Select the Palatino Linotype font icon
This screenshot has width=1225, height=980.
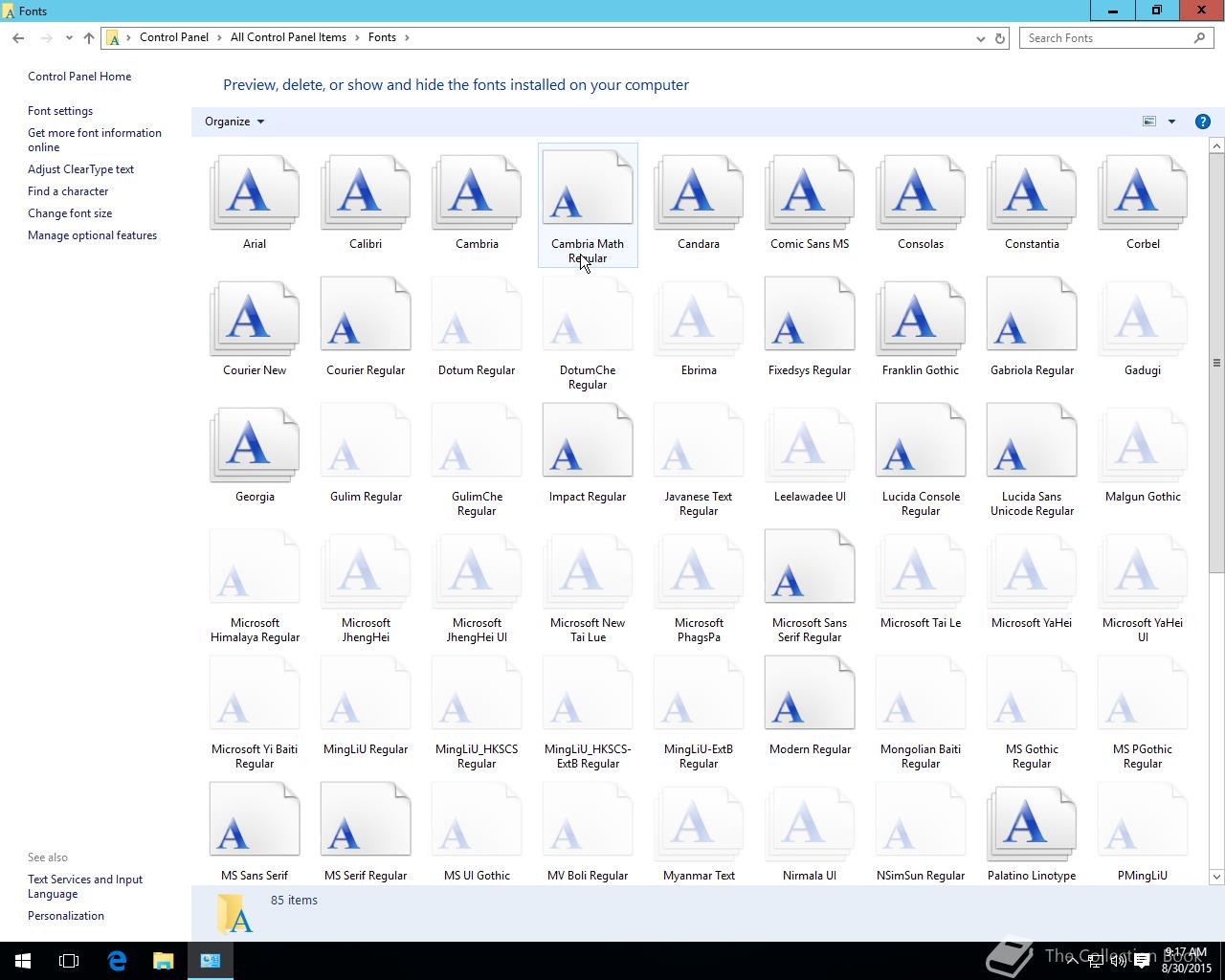(x=1032, y=826)
